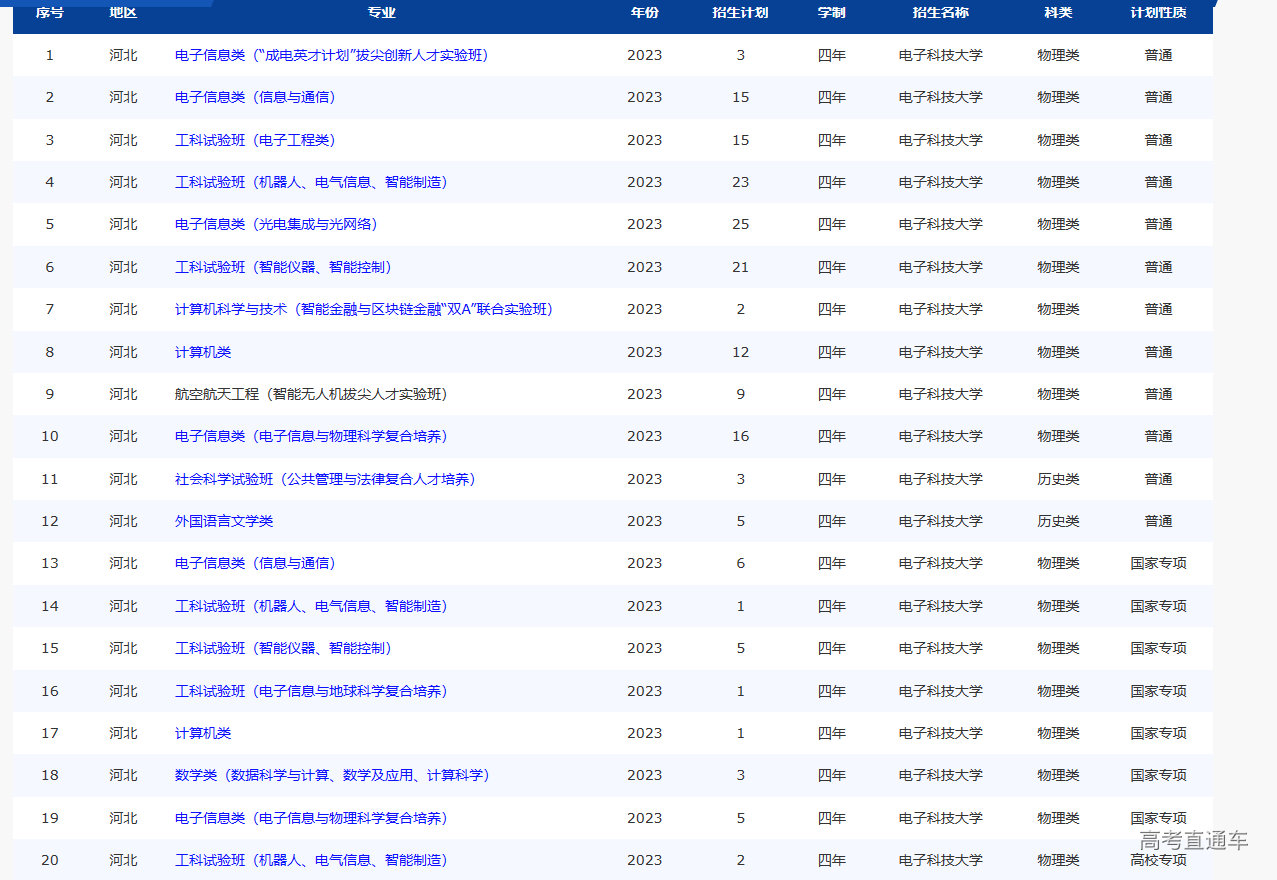Click 工科试验班（机器人、电气信息、智能制造）in row 20
1277x880 pixels.
[x=310, y=860]
